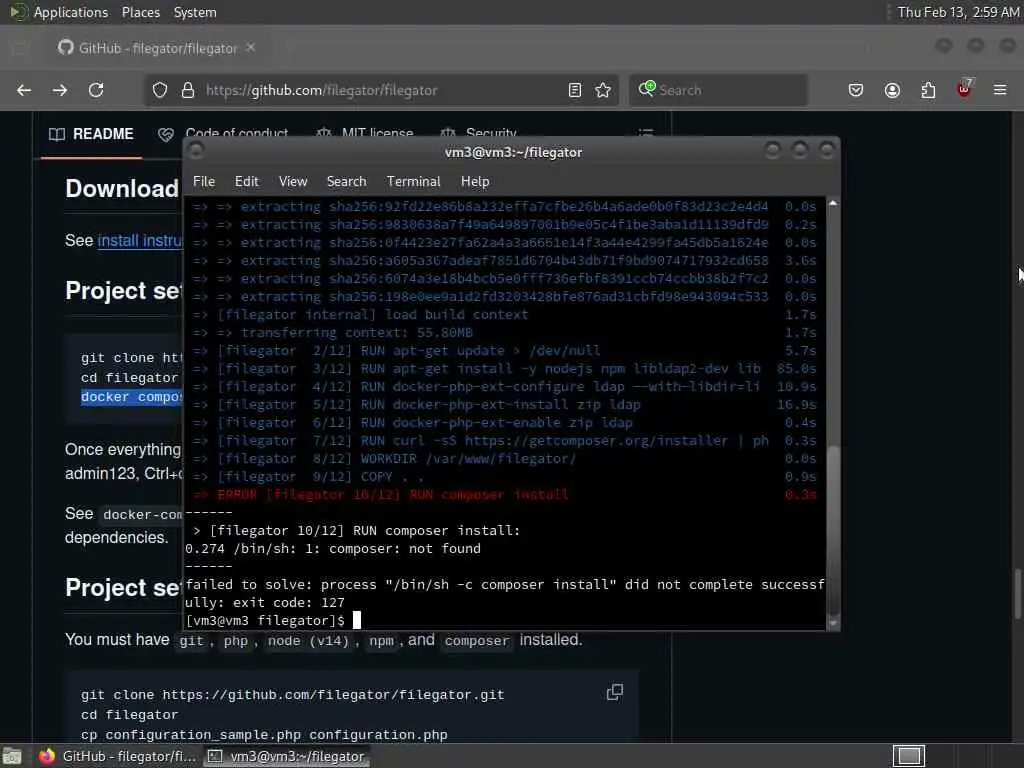Screen dimensions: 1024x768
Task: Click the workspace switcher in bottom panel
Action: click(909, 756)
